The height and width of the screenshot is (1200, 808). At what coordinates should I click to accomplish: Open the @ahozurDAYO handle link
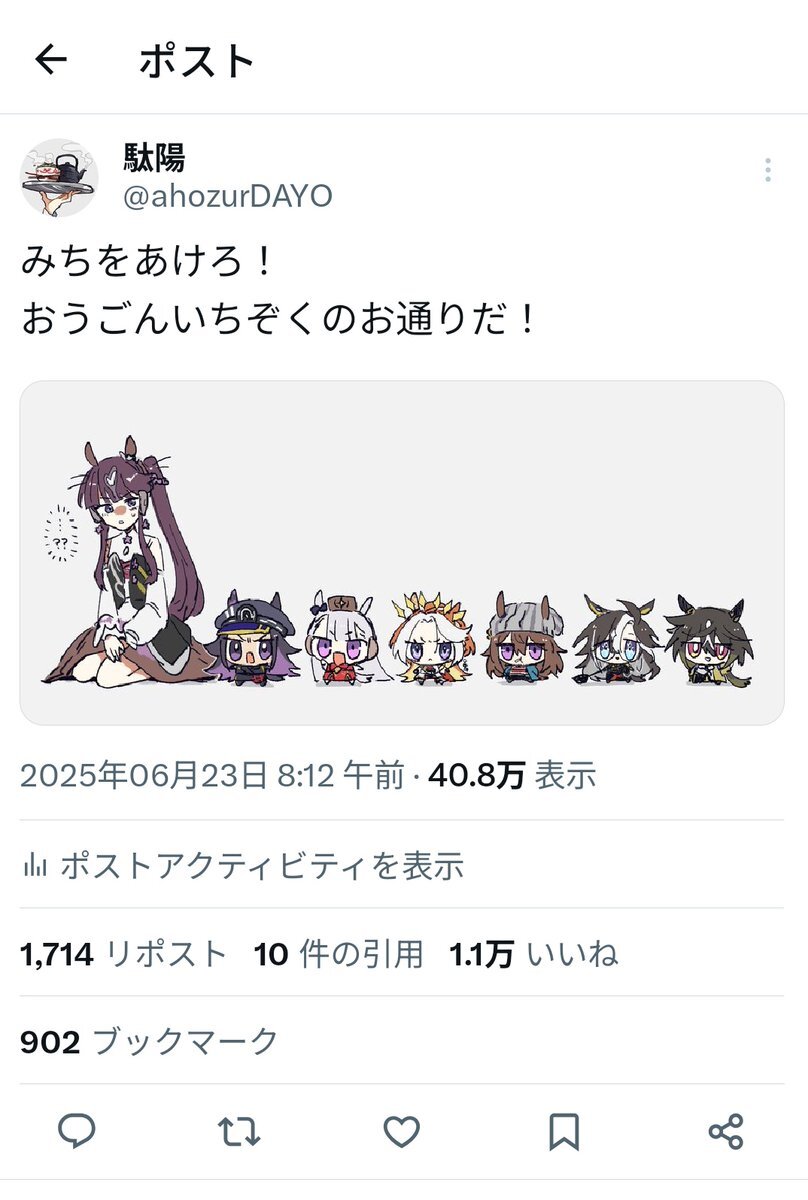(x=227, y=196)
